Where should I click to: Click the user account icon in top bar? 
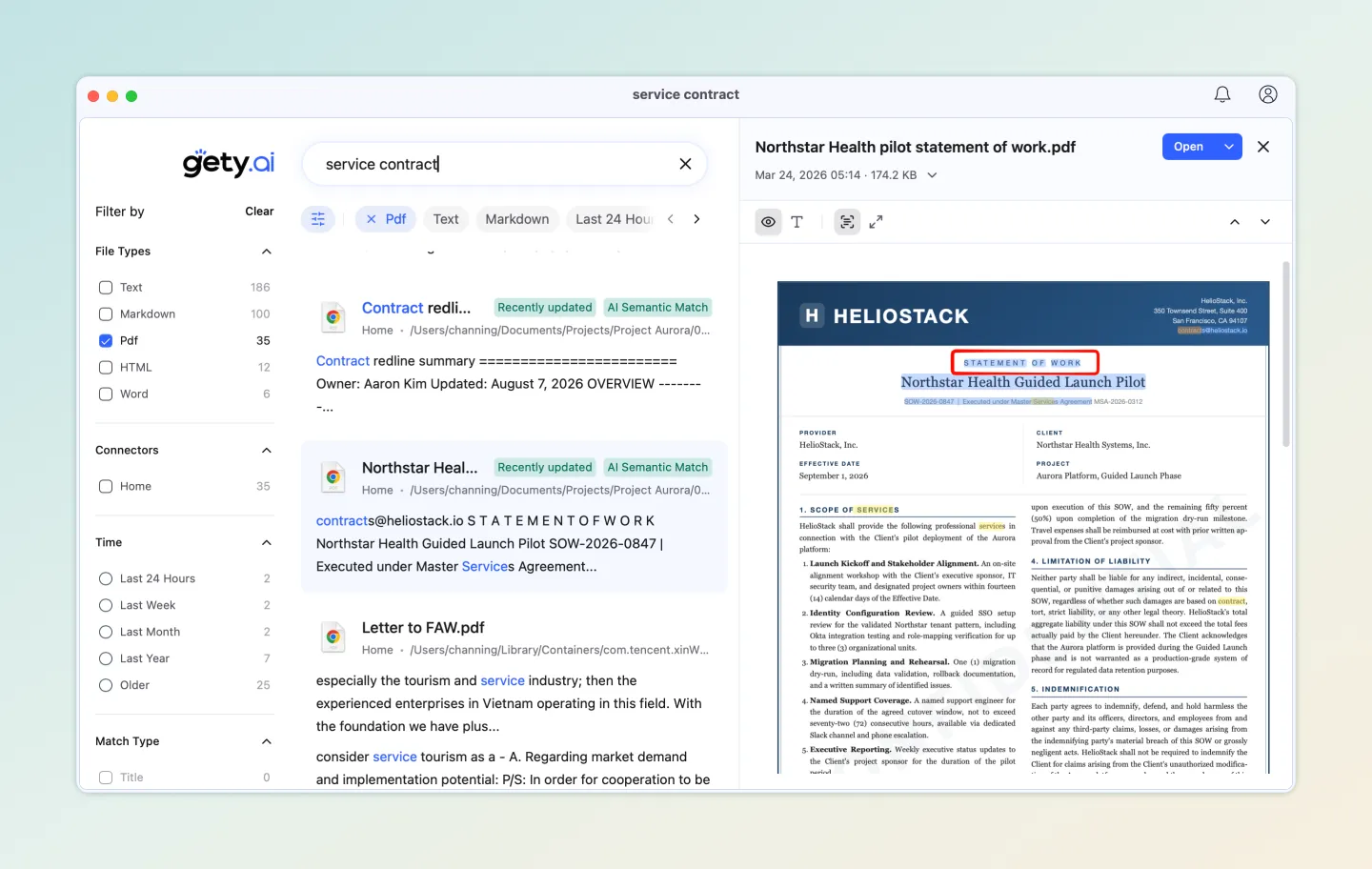pyautogui.click(x=1268, y=94)
